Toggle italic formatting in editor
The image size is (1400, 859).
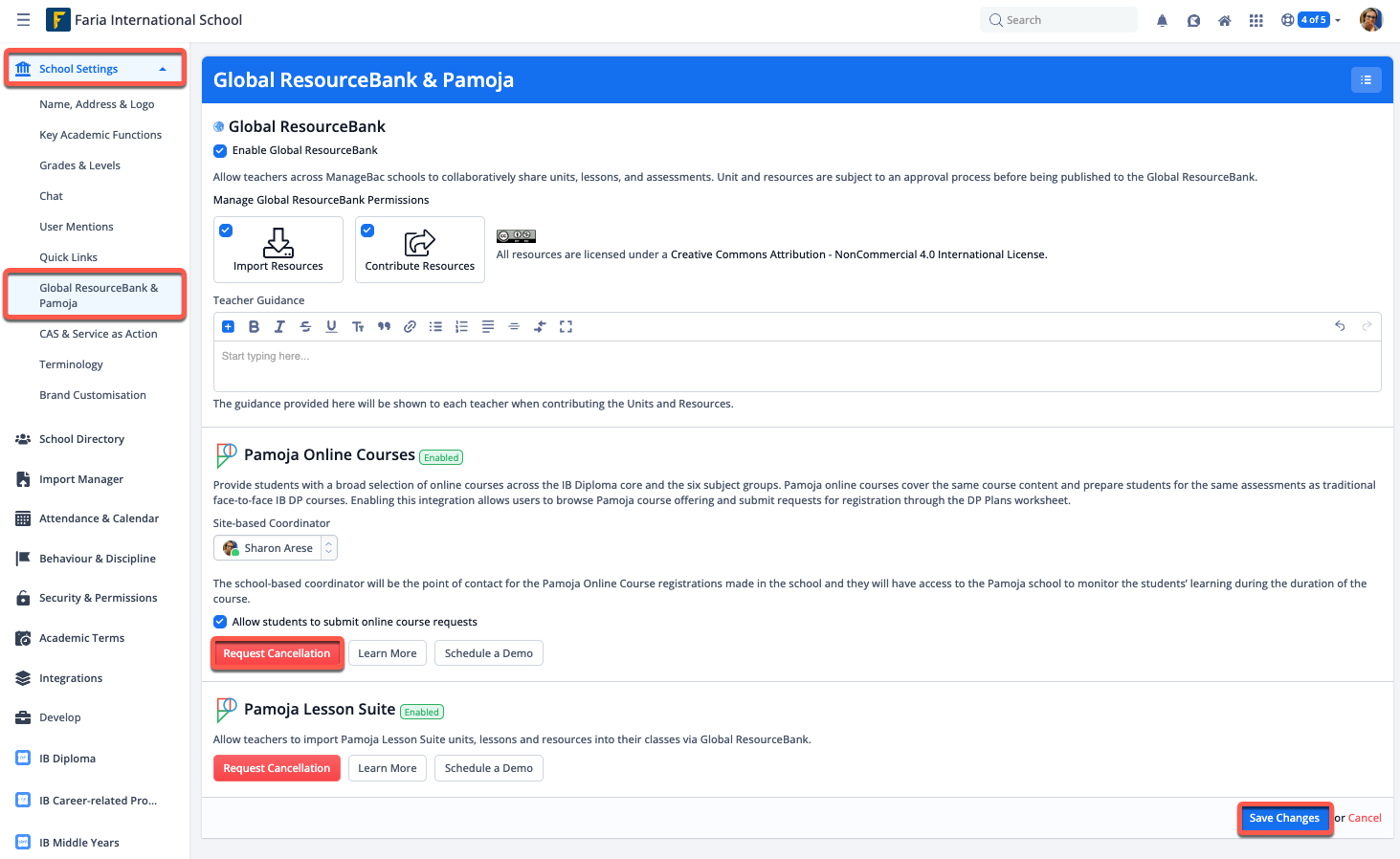[279, 327]
